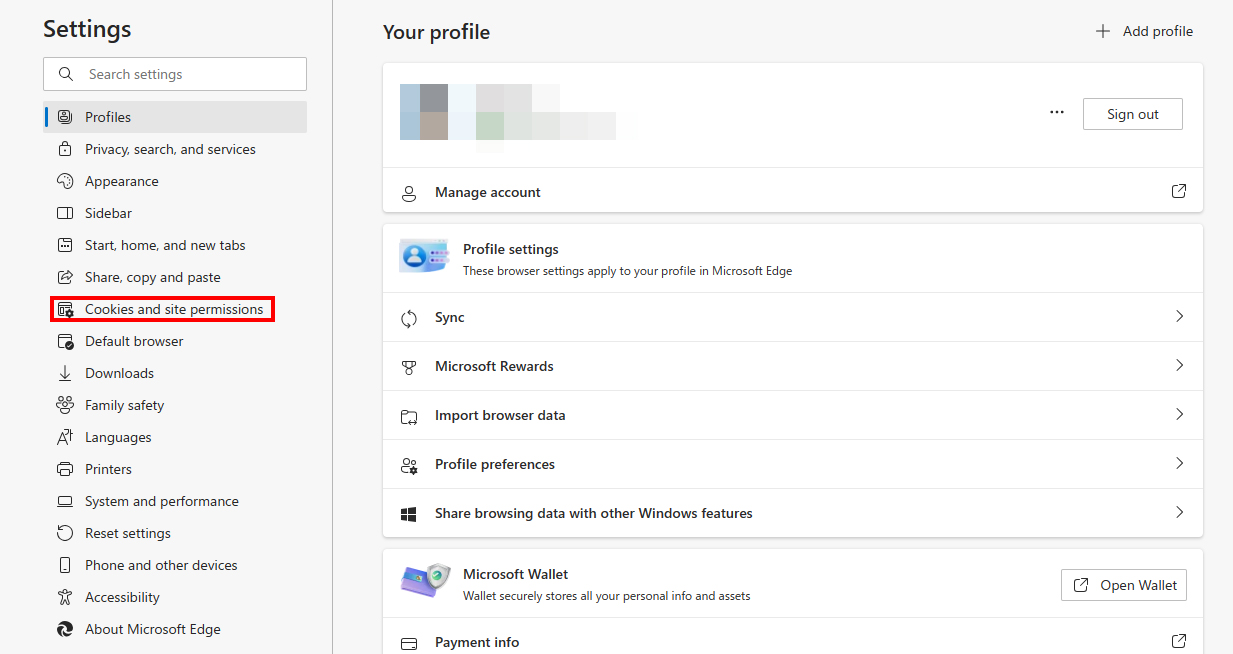Screen dimensions: 1233x654
Task: Click the blurred profile picture
Action: click(x=424, y=111)
